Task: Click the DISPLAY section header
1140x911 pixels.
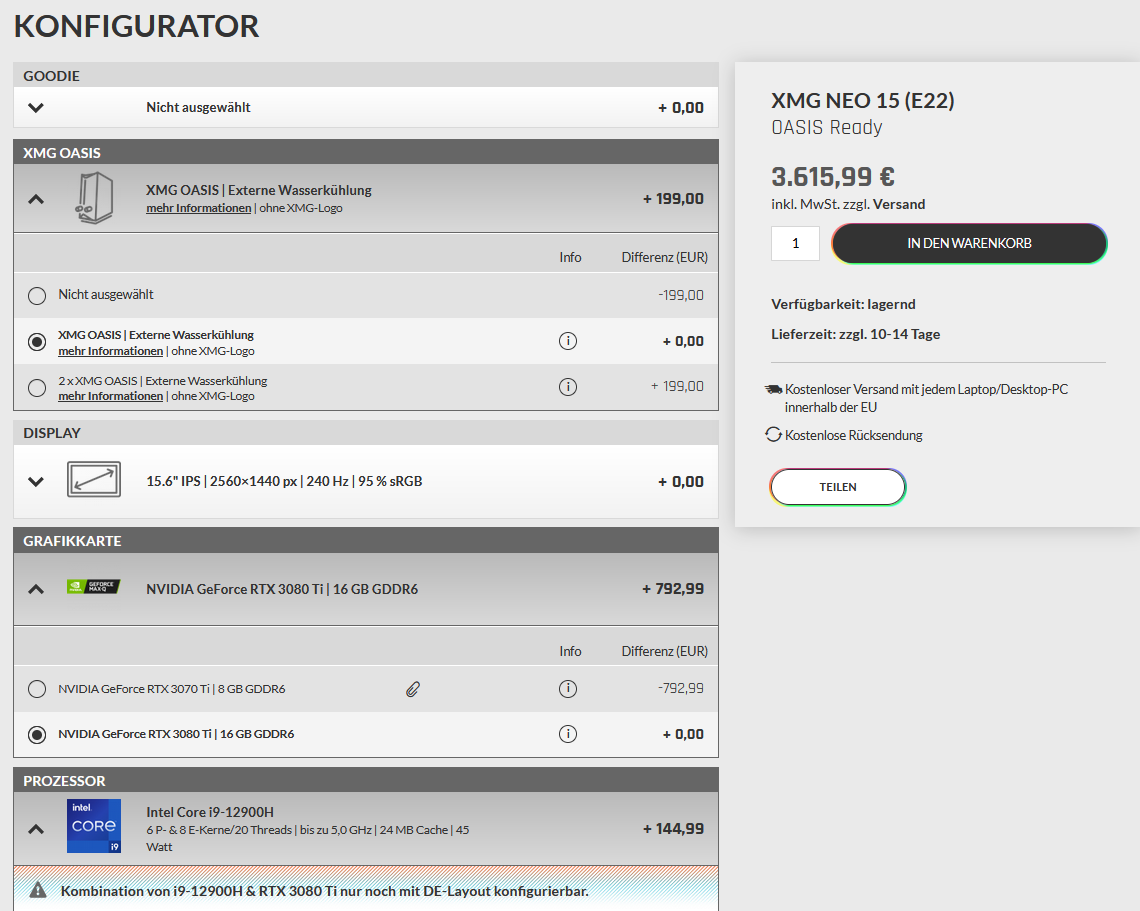Action: pos(366,433)
